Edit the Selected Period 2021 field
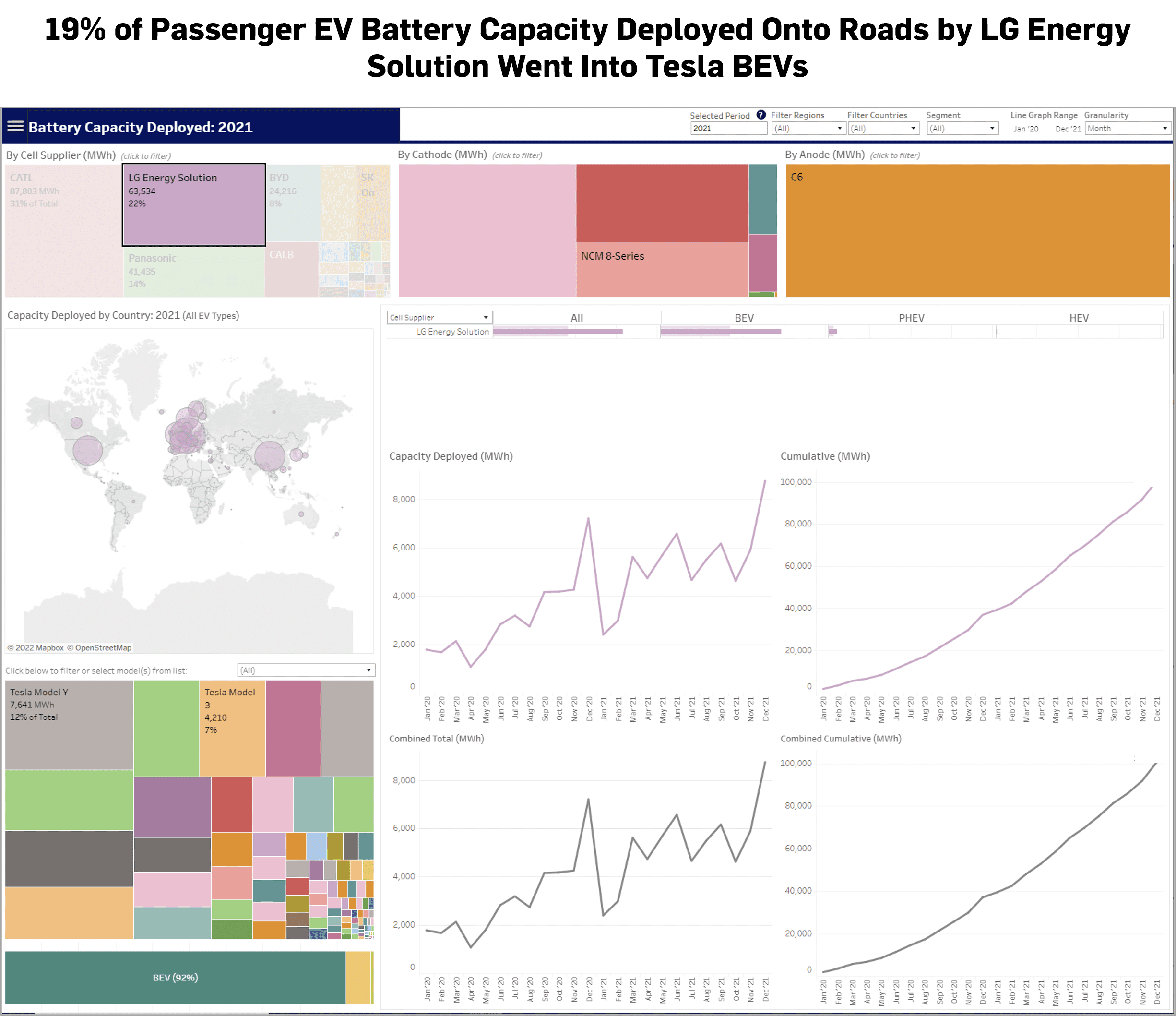Screen dimensions: 1176x1016 [729, 128]
